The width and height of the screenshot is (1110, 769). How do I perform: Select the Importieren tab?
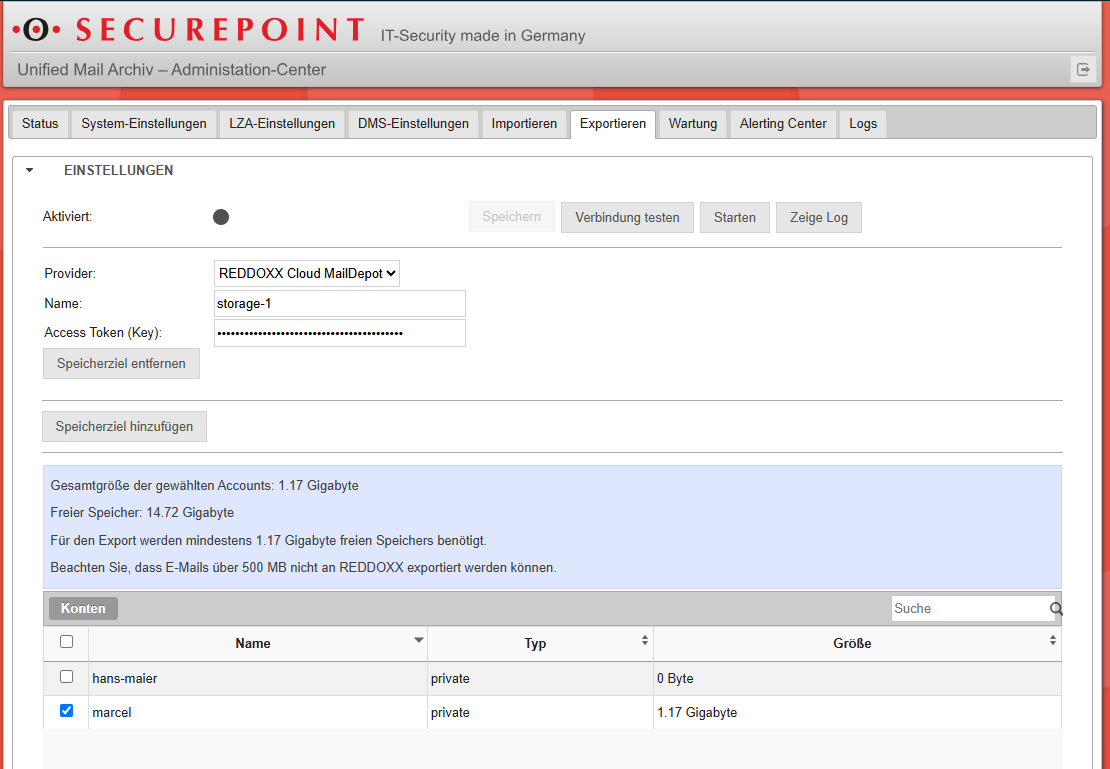[524, 124]
